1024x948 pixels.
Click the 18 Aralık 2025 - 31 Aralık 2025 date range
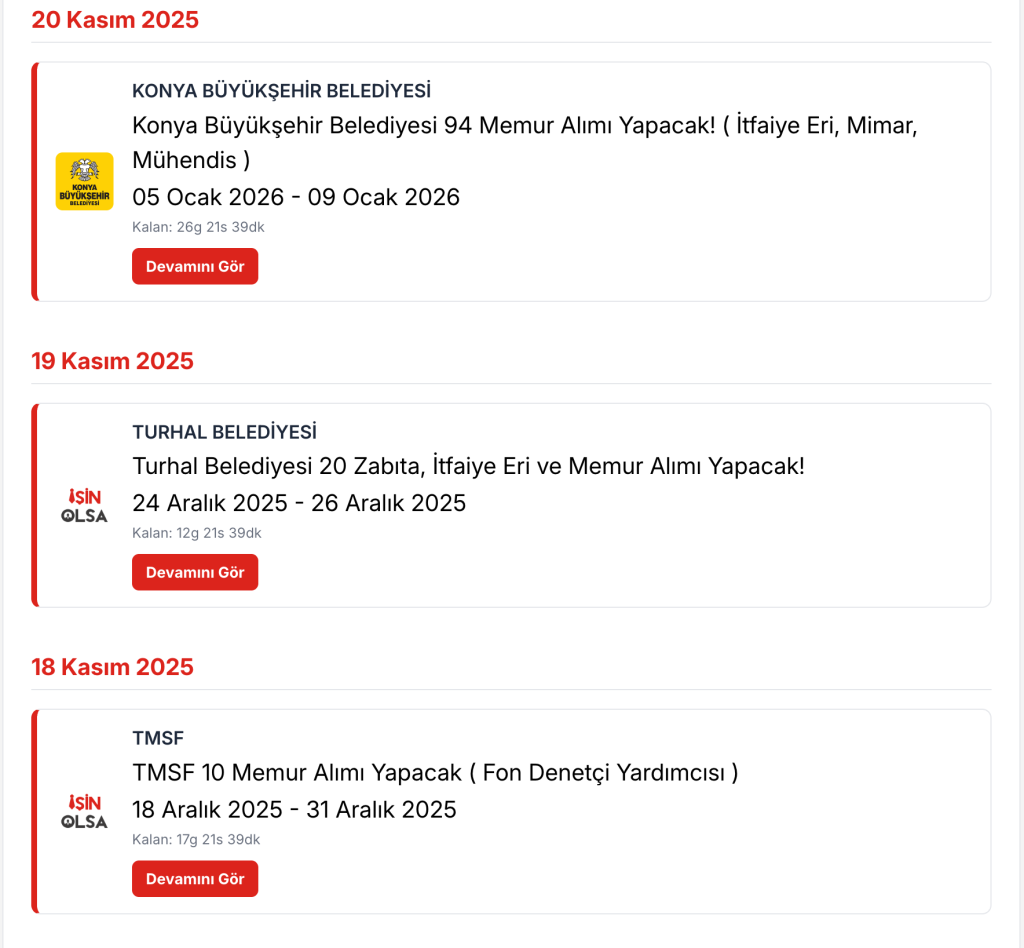(294, 809)
